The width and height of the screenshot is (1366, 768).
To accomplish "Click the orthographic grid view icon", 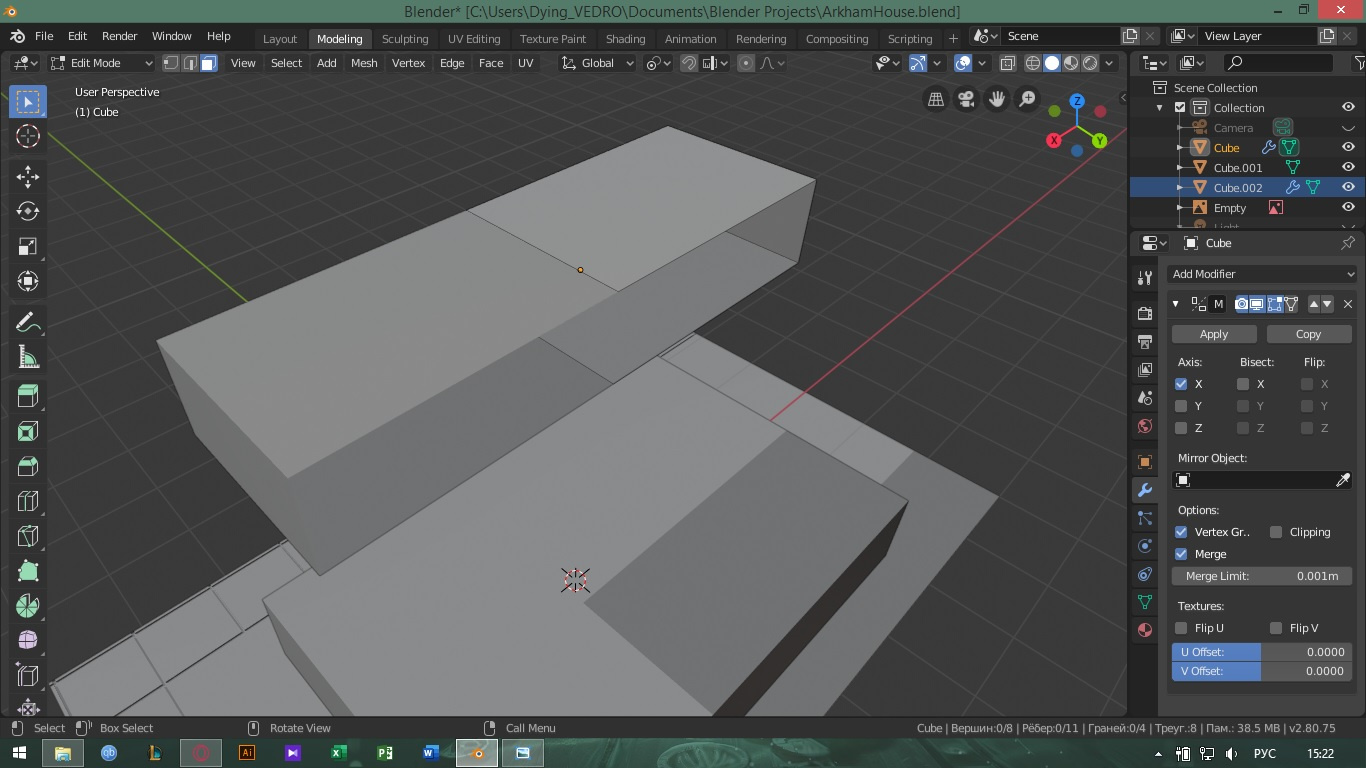I will pyautogui.click(x=936, y=99).
